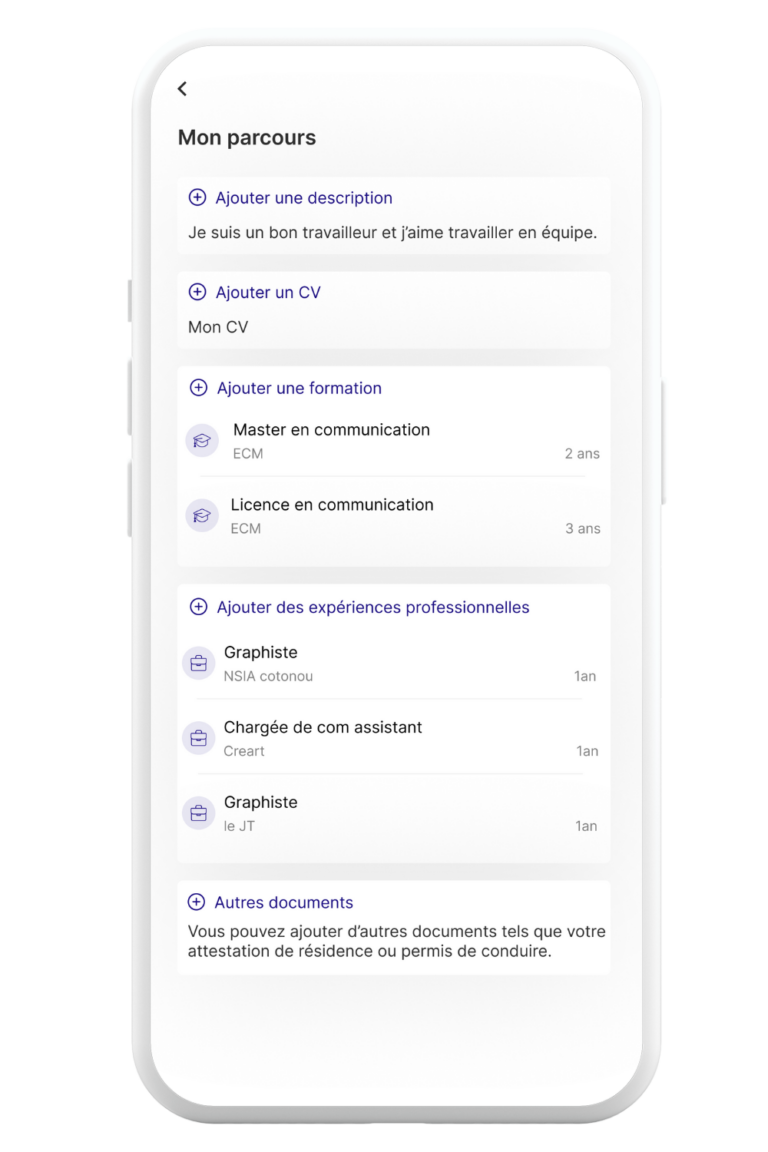
Task: Open Ajouter une description link
Action: 304,198
